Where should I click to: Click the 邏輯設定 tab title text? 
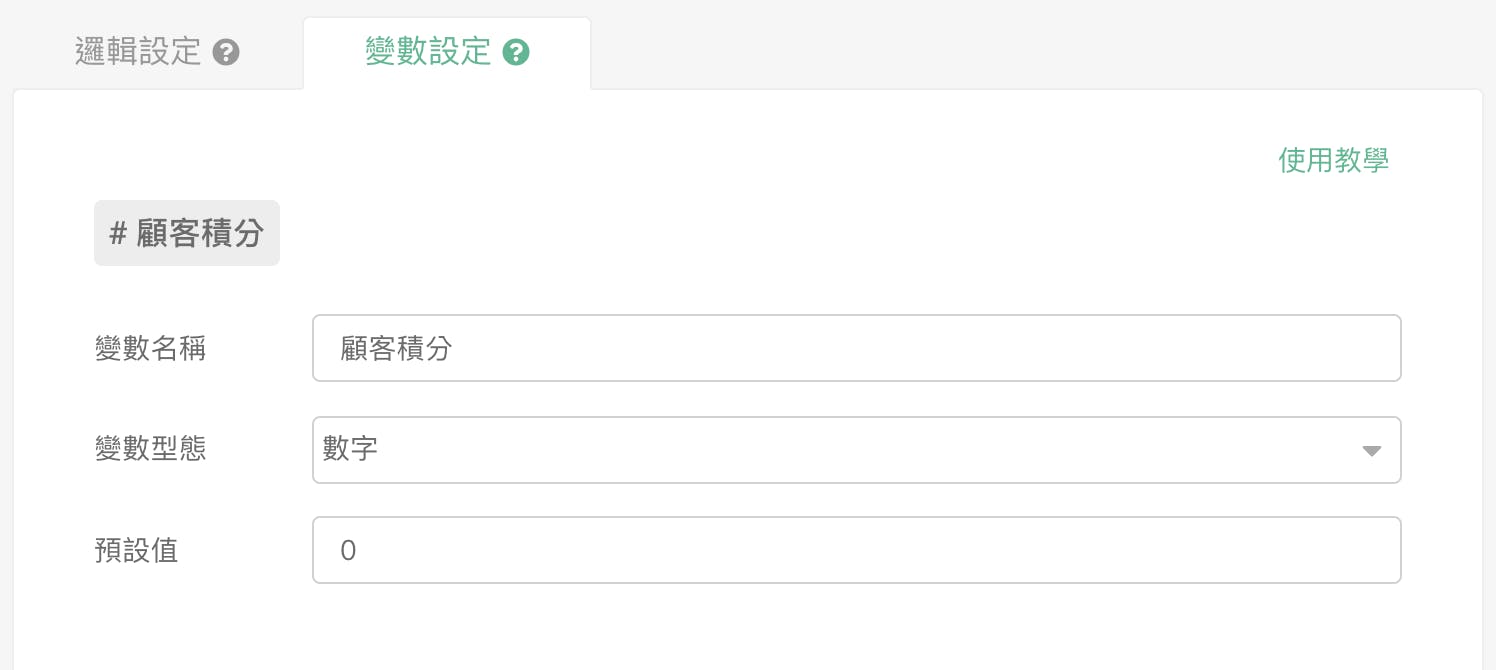tap(138, 52)
